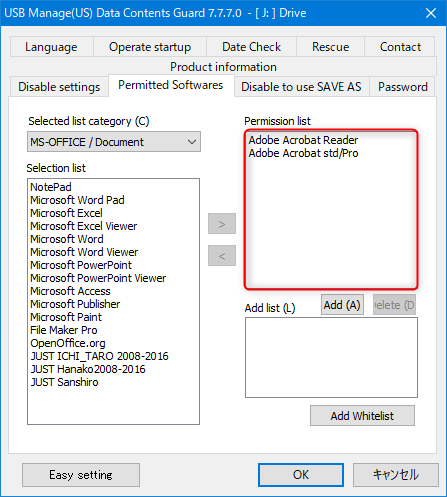Expand the MS-OFFICE / Document category dropdown

click(114, 142)
